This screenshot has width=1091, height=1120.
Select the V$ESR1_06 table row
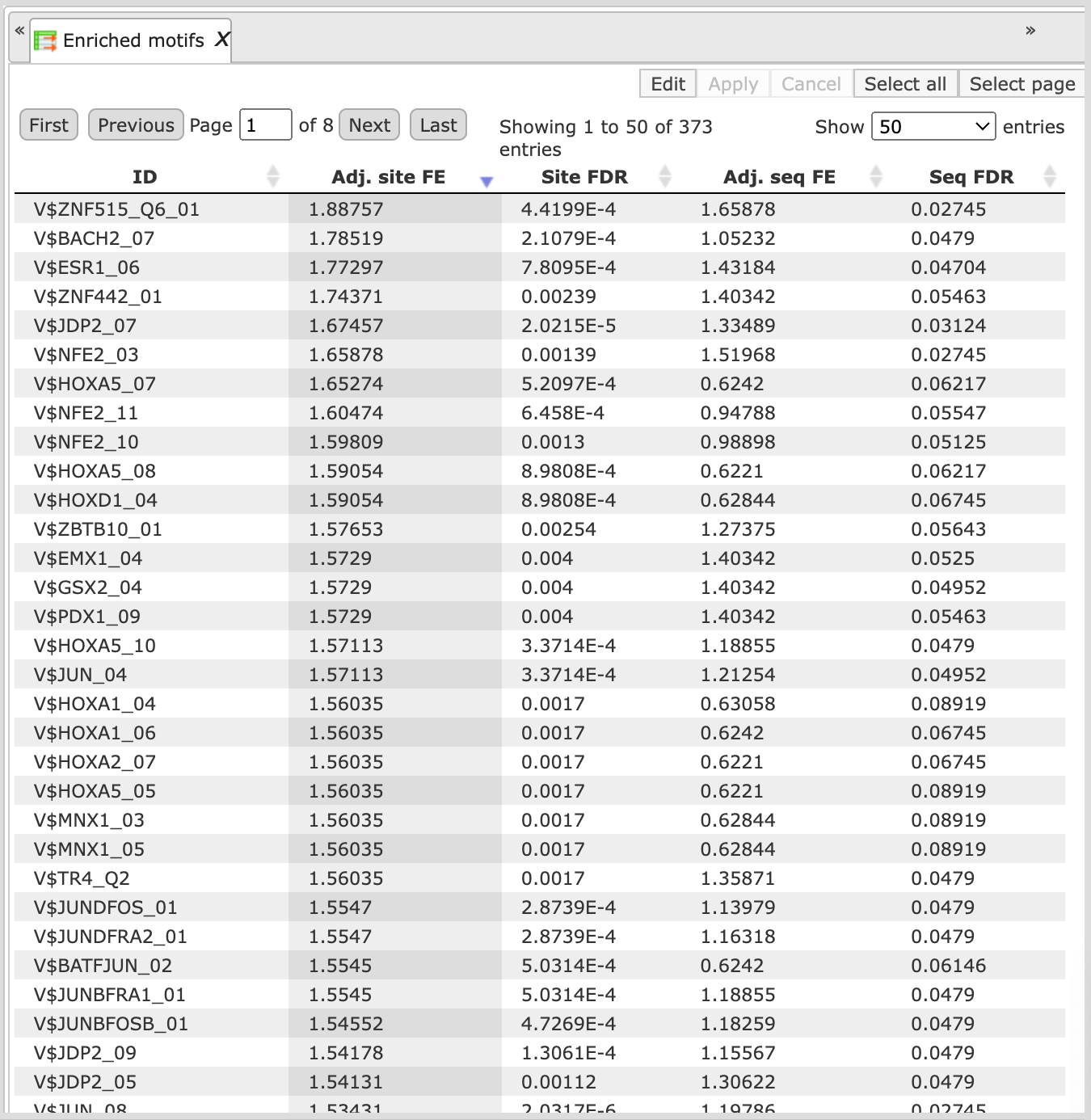[x=540, y=267]
